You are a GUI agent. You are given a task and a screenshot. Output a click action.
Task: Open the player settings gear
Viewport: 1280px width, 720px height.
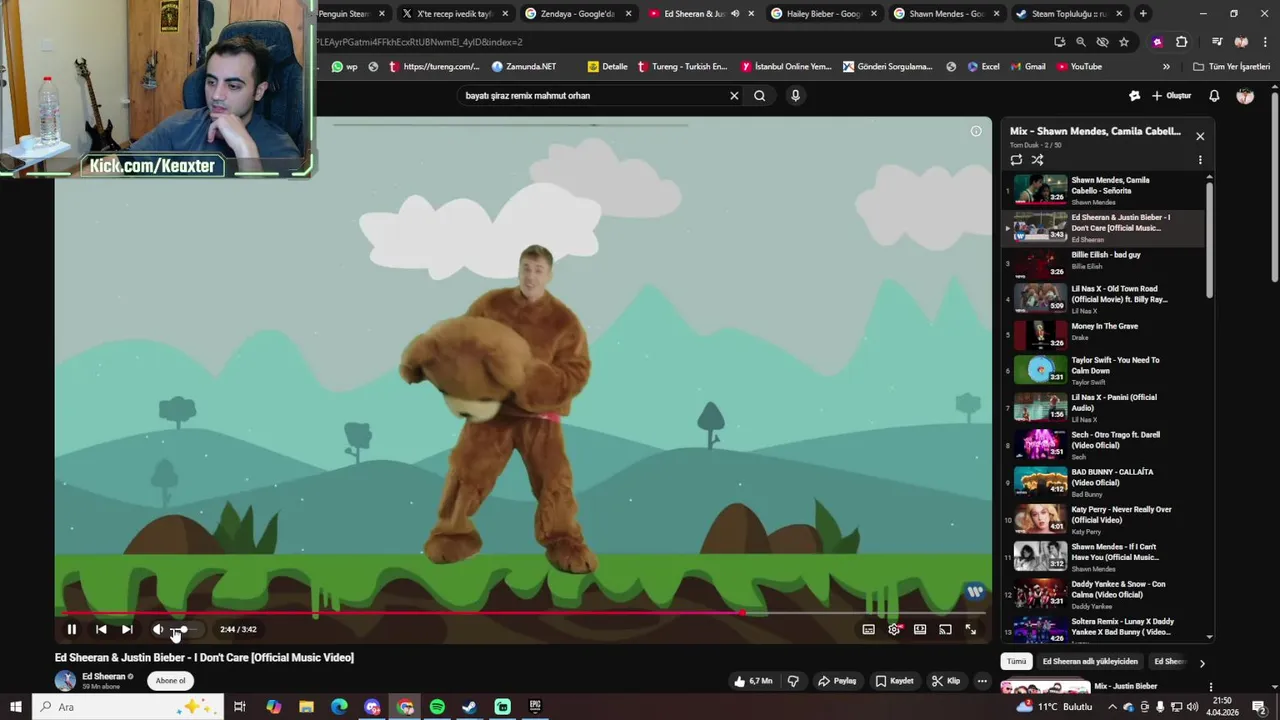click(x=894, y=629)
